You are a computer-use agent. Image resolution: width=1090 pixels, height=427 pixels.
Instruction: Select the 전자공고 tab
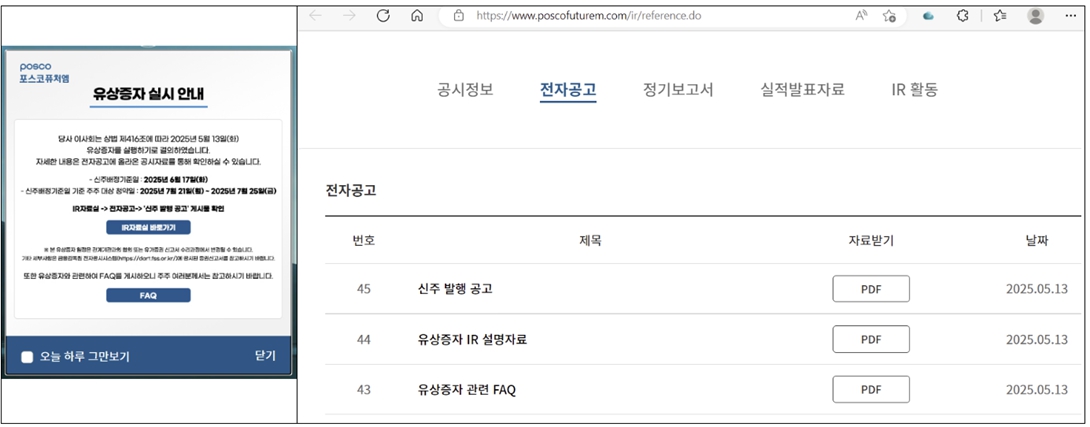click(x=568, y=90)
